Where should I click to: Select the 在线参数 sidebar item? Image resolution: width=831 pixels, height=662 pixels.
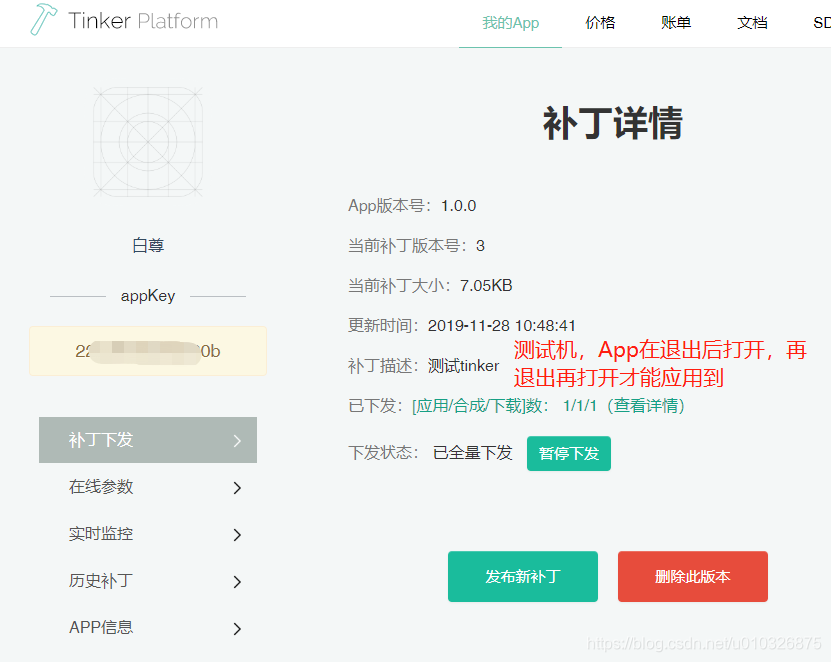[x=148, y=487]
